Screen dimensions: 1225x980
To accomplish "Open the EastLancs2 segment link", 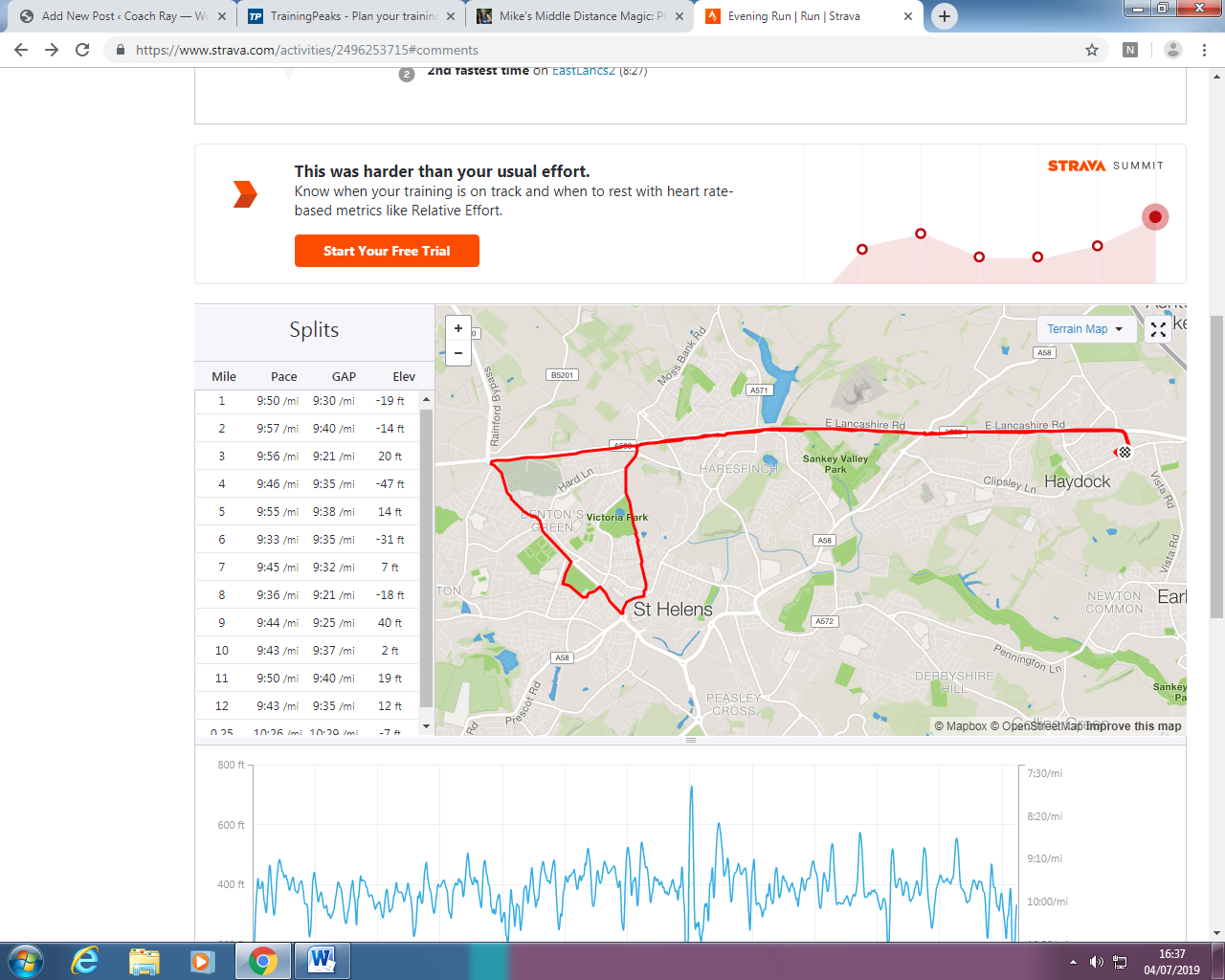I will point(583,71).
